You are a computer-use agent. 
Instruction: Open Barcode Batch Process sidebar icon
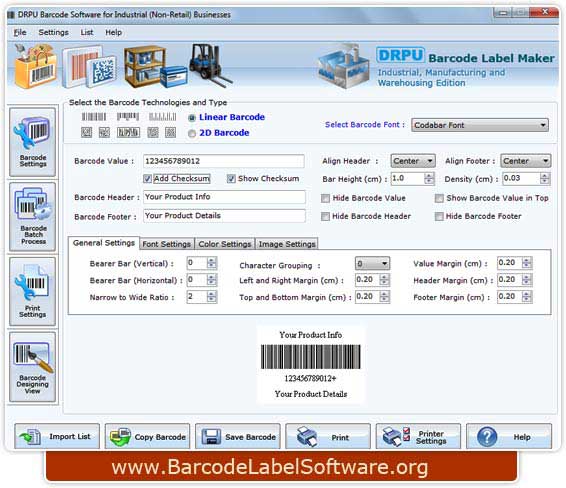pyautogui.click(x=32, y=217)
